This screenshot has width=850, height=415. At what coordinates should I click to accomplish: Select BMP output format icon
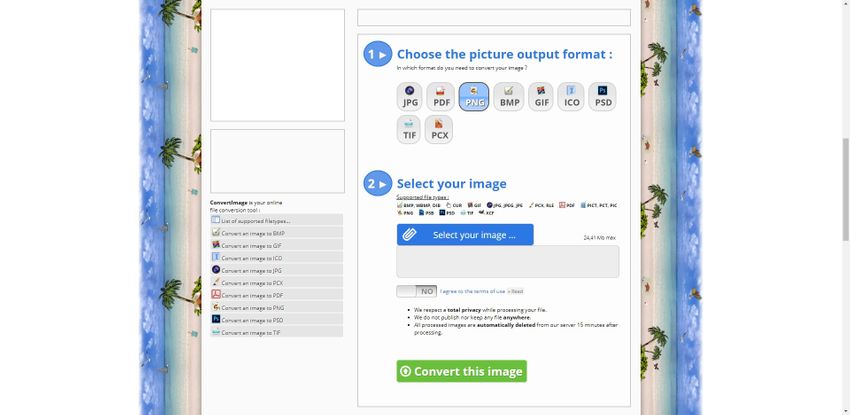point(510,97)
